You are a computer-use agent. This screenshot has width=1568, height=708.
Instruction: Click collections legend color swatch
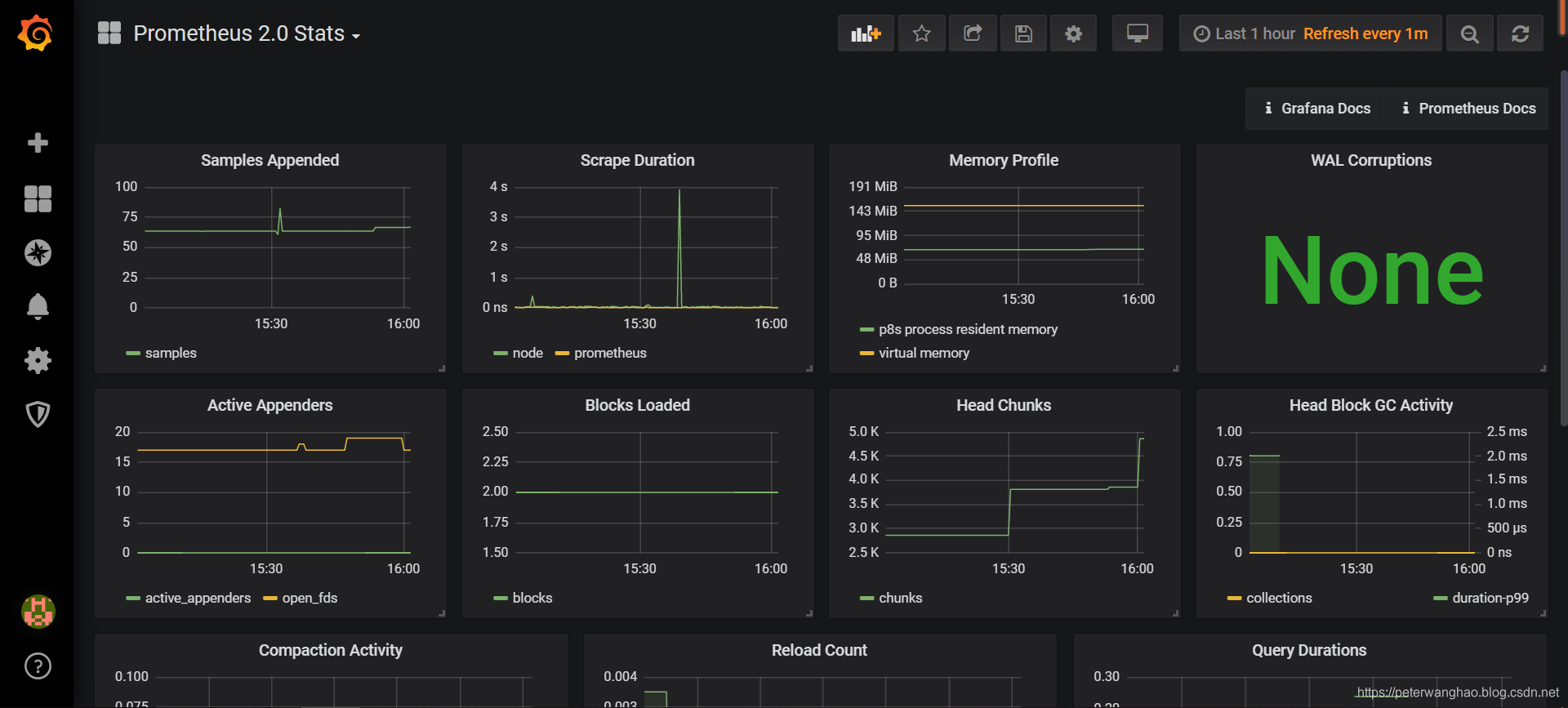(x=1234, y=599)
